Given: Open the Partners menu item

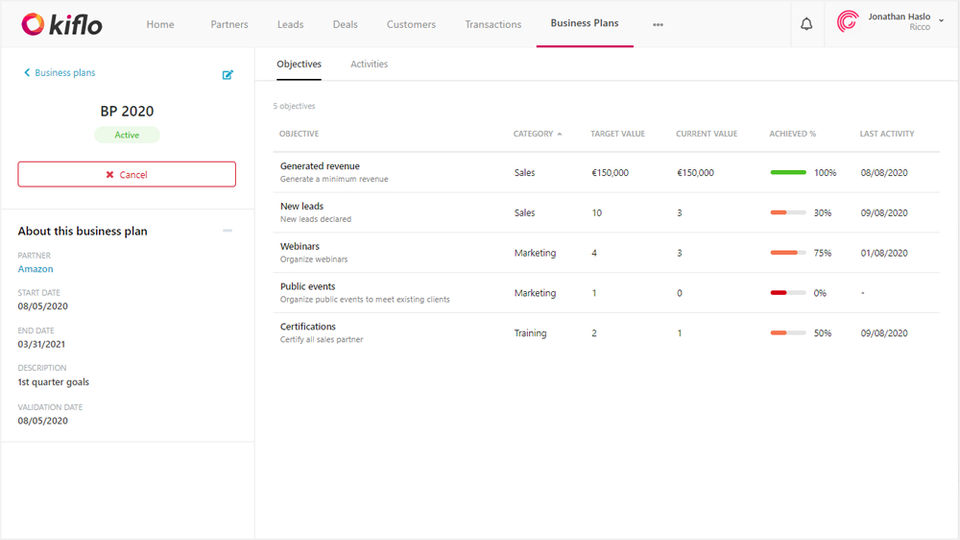Looking at the screenshot, I should pos(229,24).
